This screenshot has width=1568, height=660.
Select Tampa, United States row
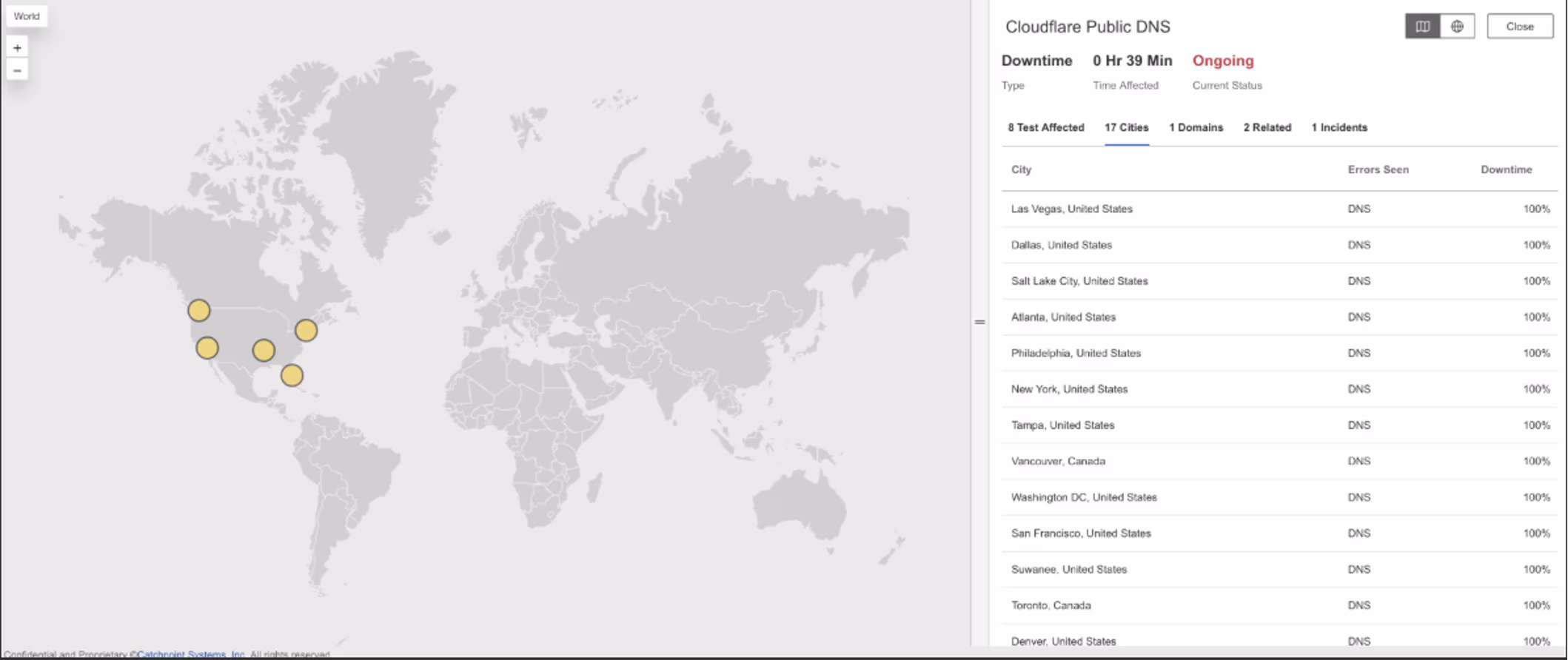pyautogui.click(x=1279, y=425)
